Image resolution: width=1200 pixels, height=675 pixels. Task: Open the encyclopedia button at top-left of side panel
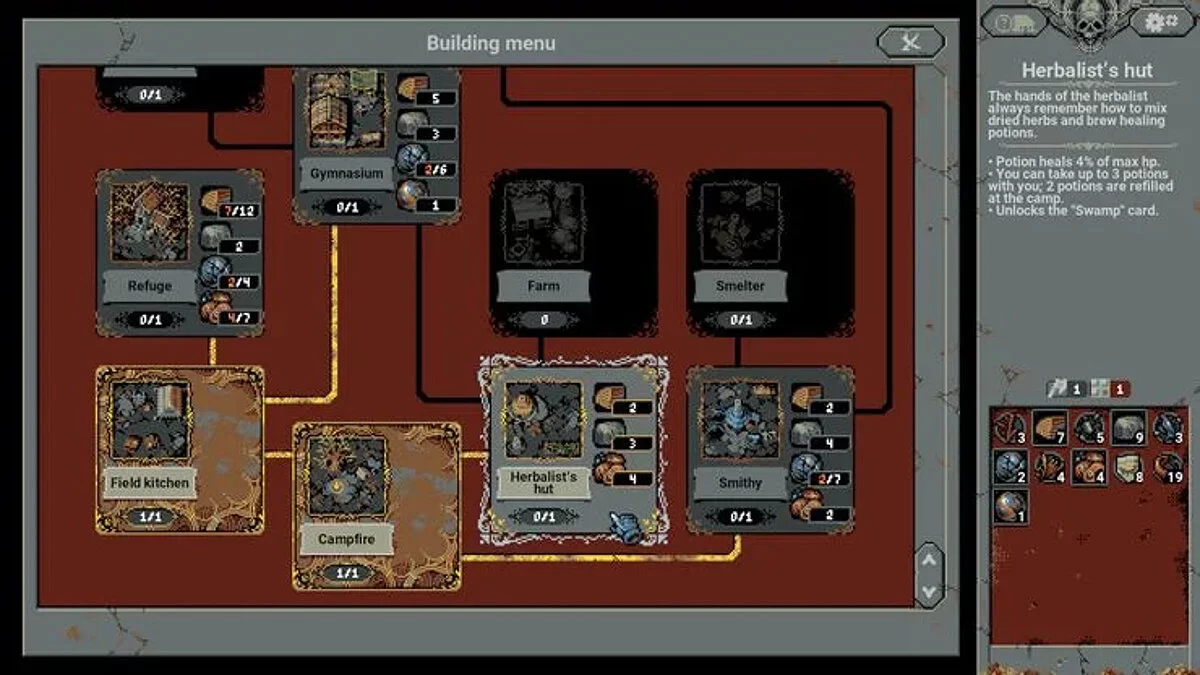click(x=1015, y=21)
